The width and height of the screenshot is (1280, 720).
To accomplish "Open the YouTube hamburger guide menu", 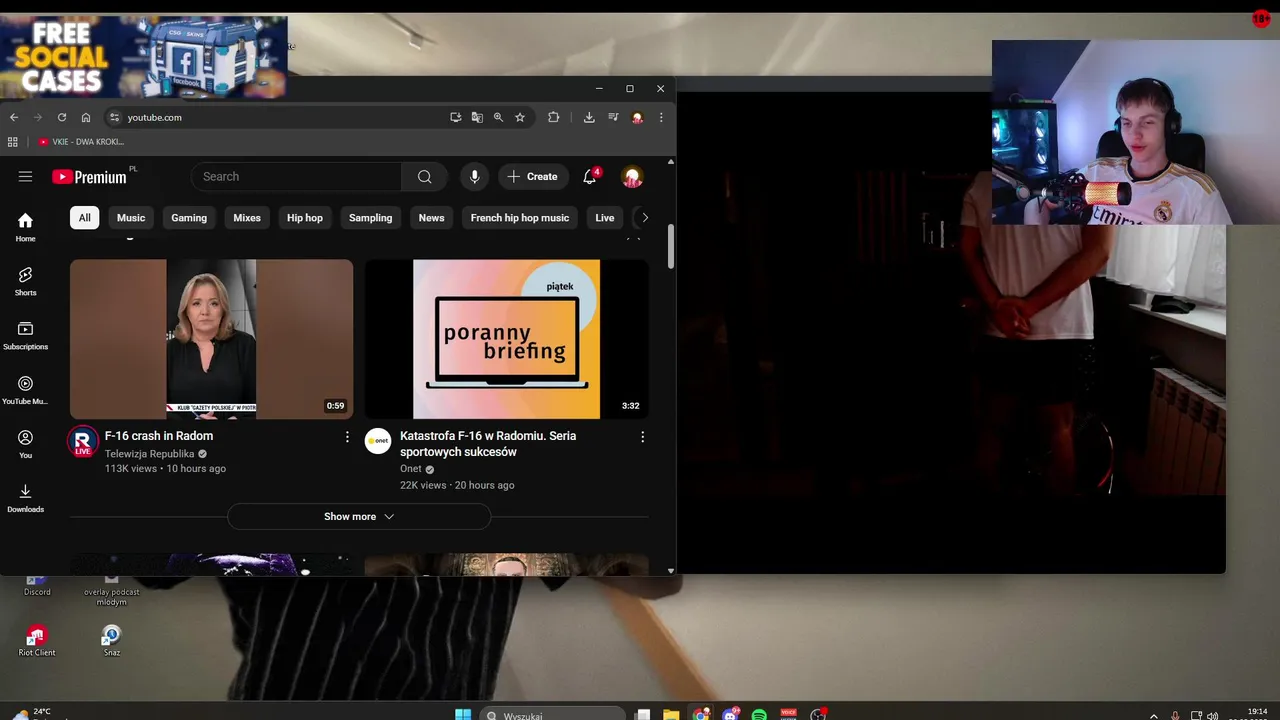I will click(25, 176).
